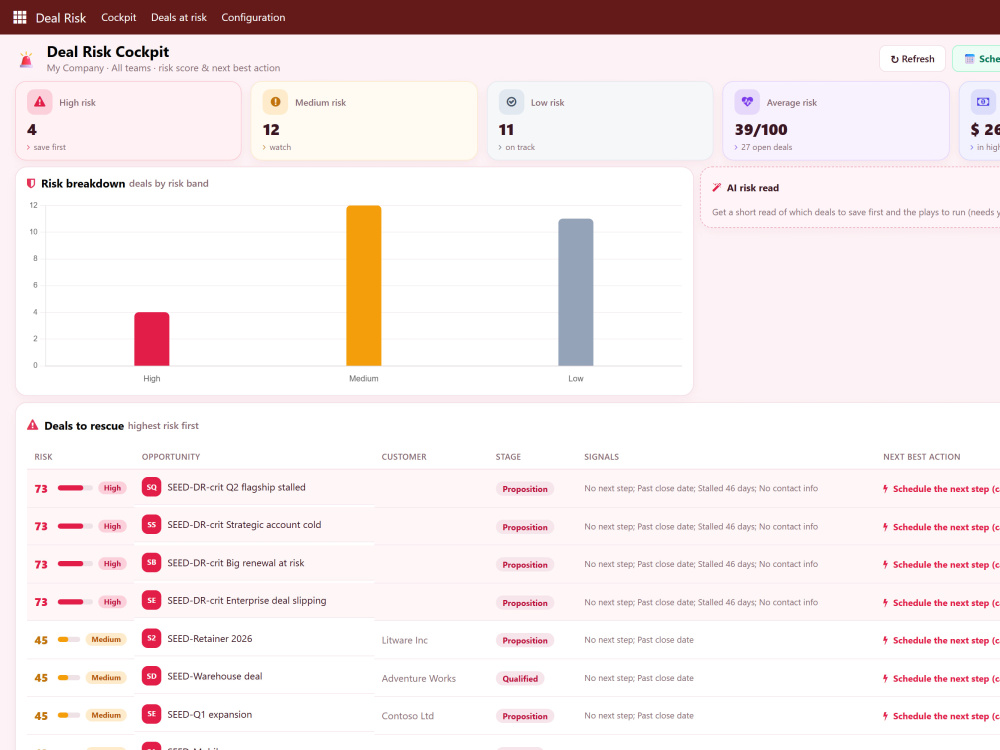Image resolution: width=1000 pixels, height=750 pixels.
Task: Click lightning icon in Big renewal at risk row
Action: pyautogui.click(x=885, y=564)
